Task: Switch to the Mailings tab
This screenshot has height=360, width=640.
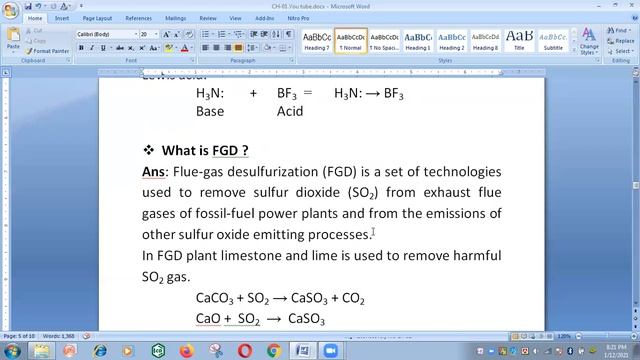Action: (176, 18)
